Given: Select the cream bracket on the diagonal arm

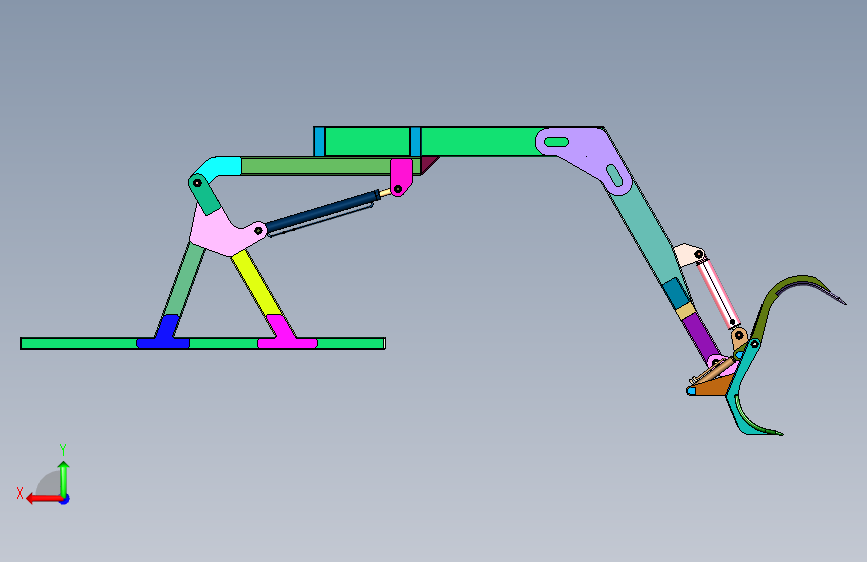Looking at the screenshot, I should (x=688, y=255).
